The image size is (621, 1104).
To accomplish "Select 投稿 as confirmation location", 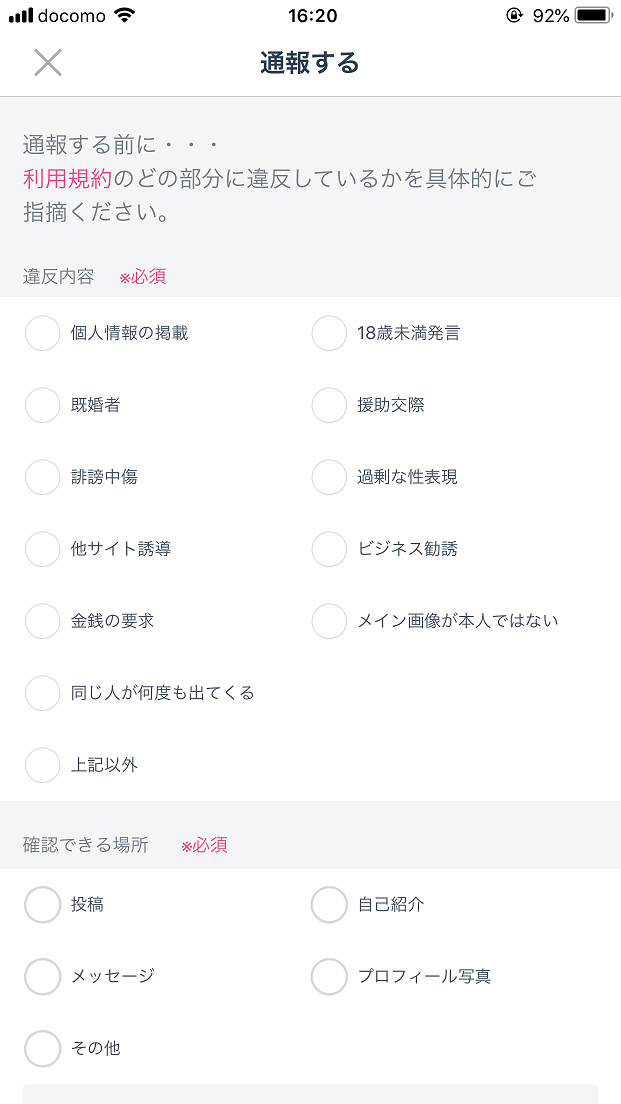I will click(43, 904).
